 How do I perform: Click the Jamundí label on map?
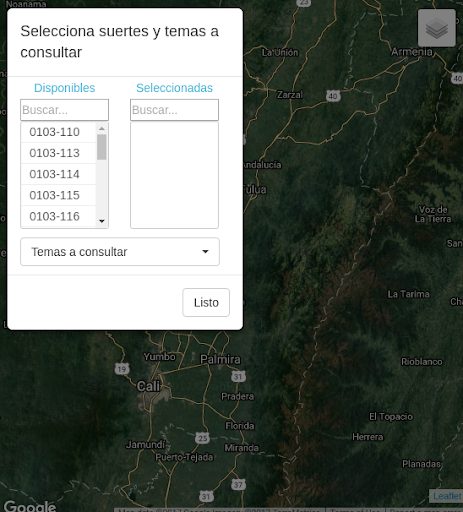(146, 445)
